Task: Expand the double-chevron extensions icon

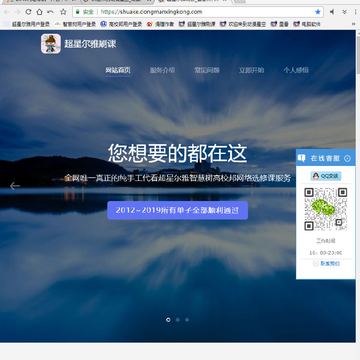Action: pyautogui.click(x=344, y=12)
